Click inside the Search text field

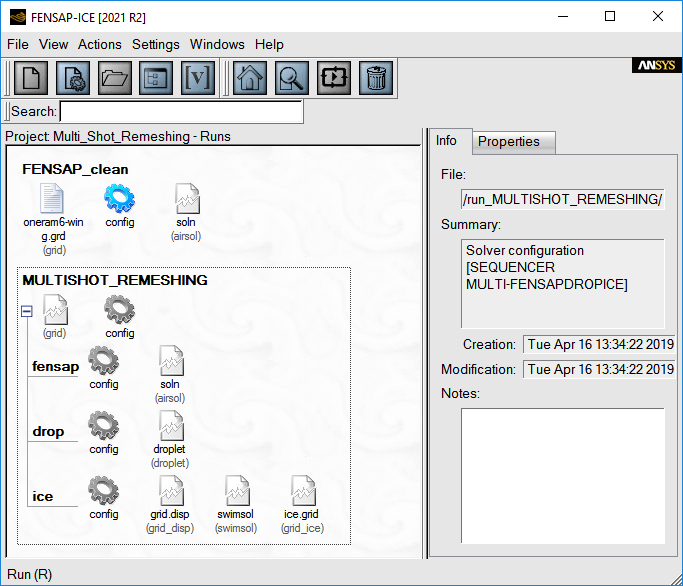[x=180, y=112]
